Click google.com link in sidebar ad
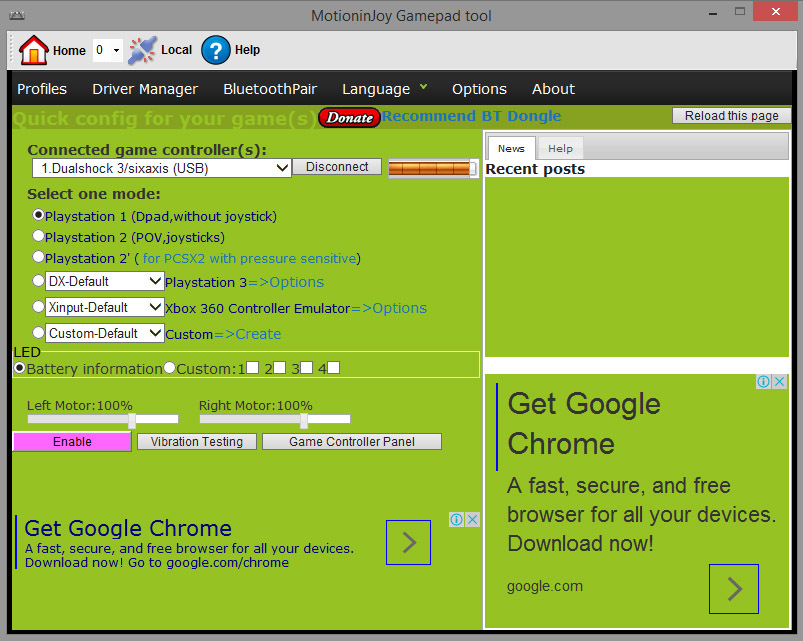 (545, 586)
